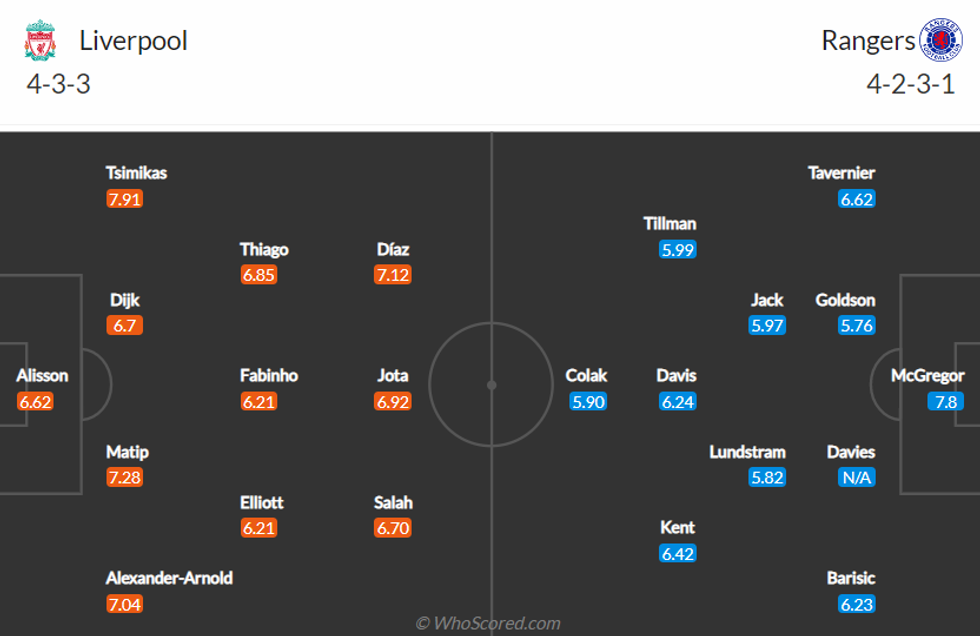Click Davies' N/A rating badge
The width and height of the screenshot is (980, 636).
857,478
